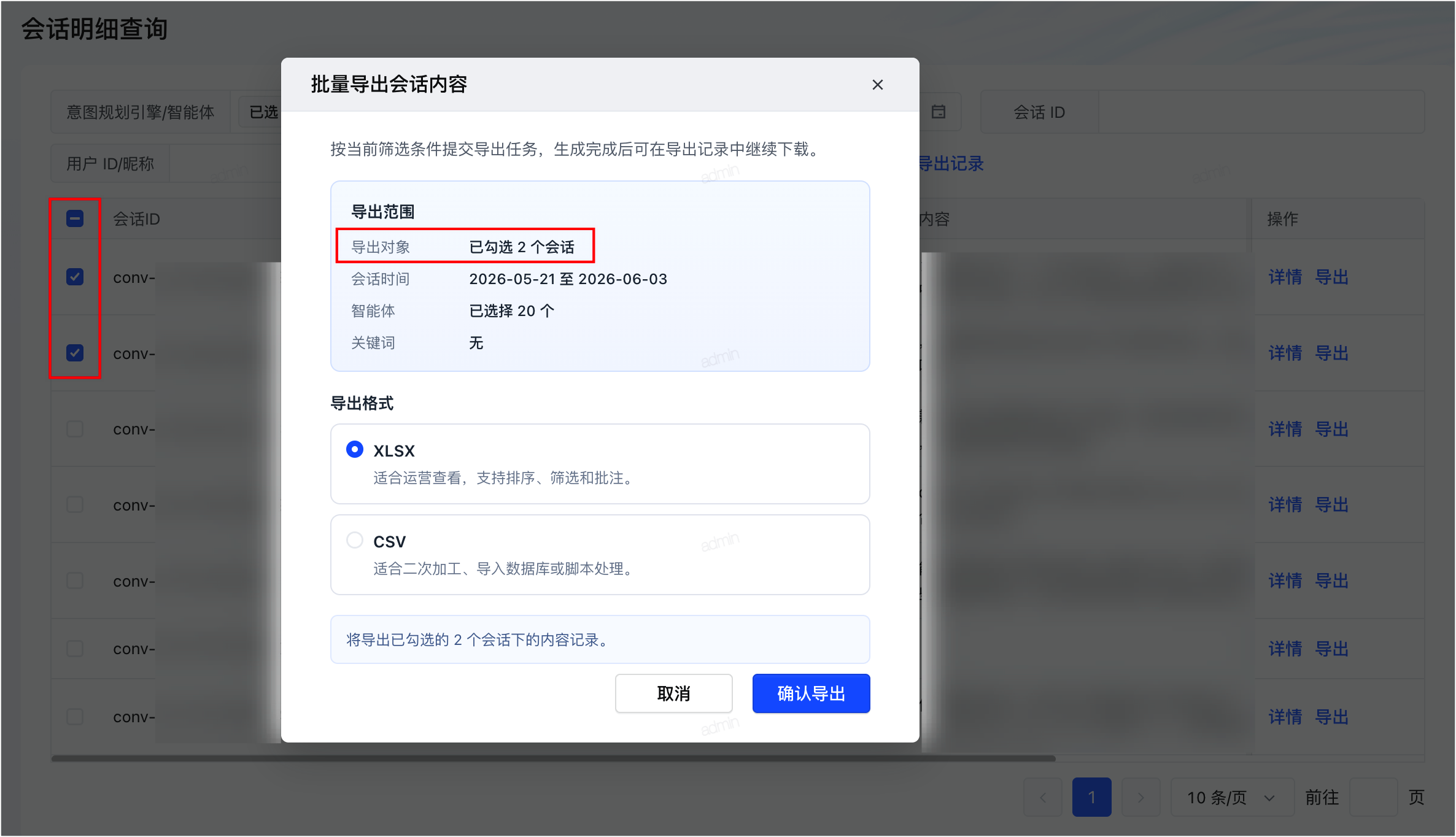The width and height of the screenshot is (1456, 837).
Task: Click the 取消 button
Action: [673, 693]
